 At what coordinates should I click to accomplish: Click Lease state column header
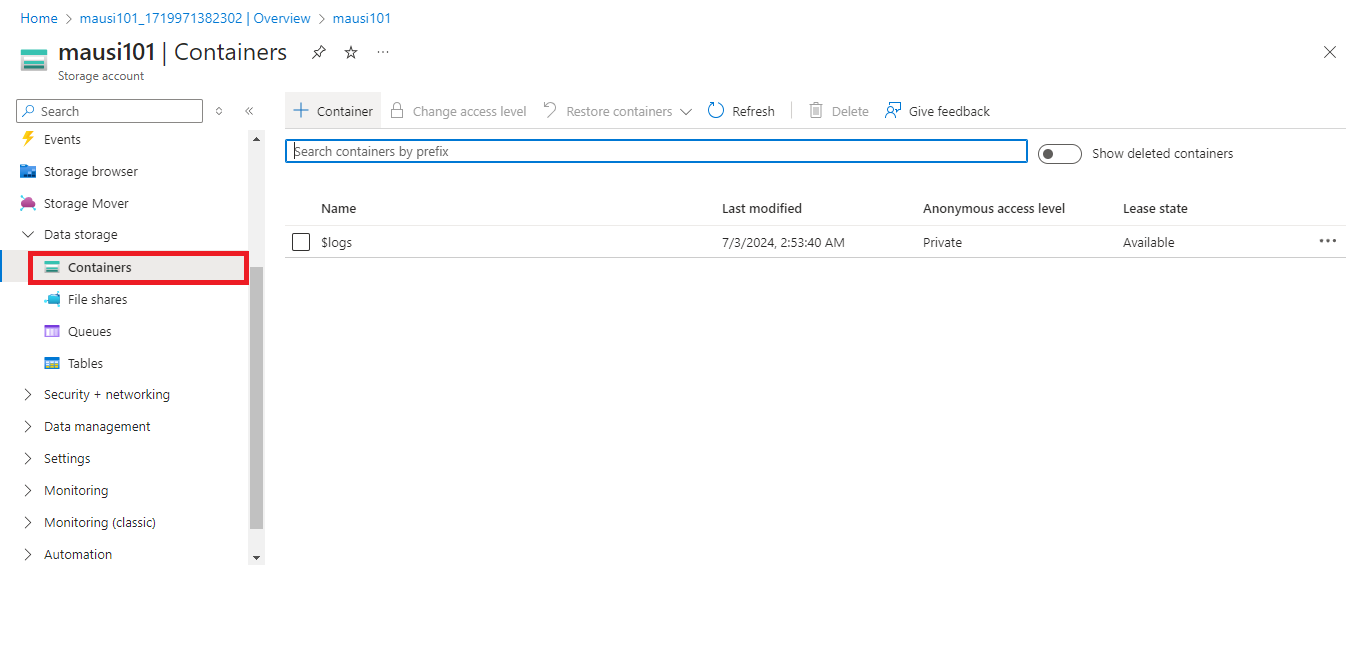coord(1155,209)
